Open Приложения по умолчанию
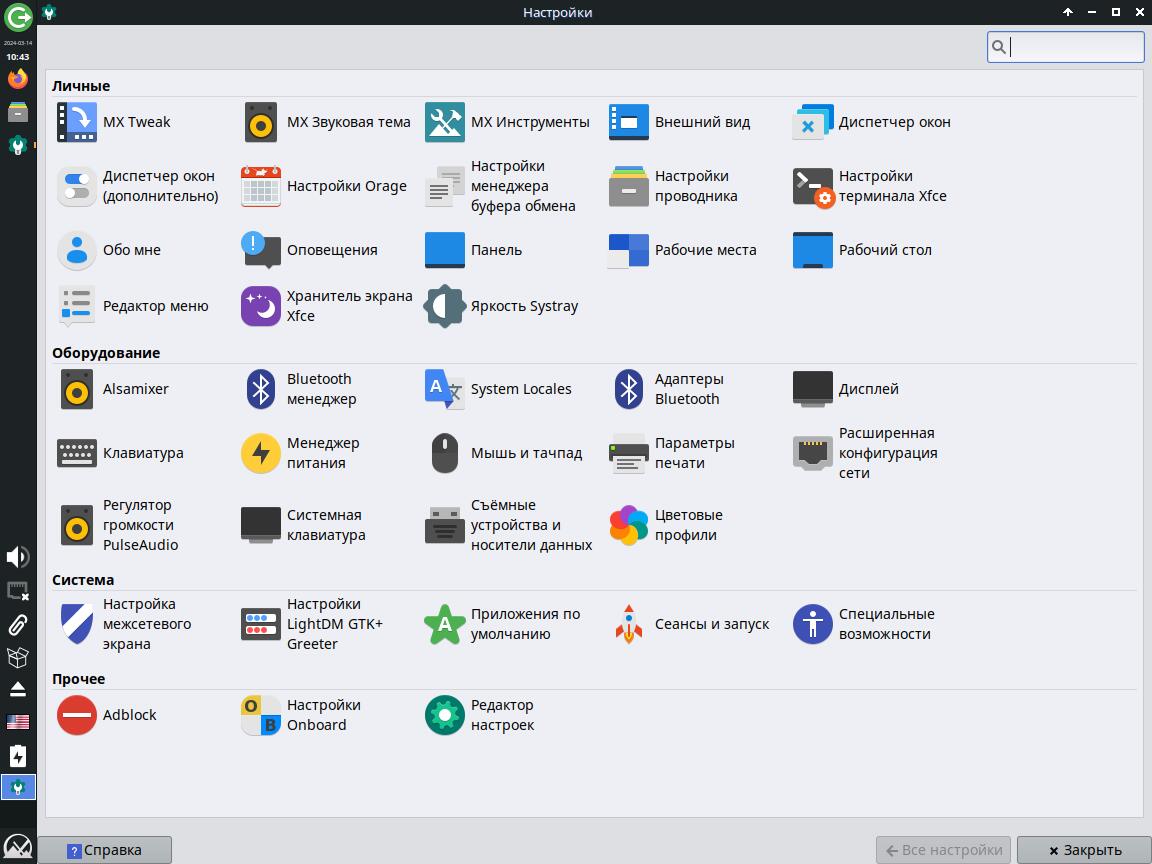Viewport: 1152px width, 864px height. point(503,624)
